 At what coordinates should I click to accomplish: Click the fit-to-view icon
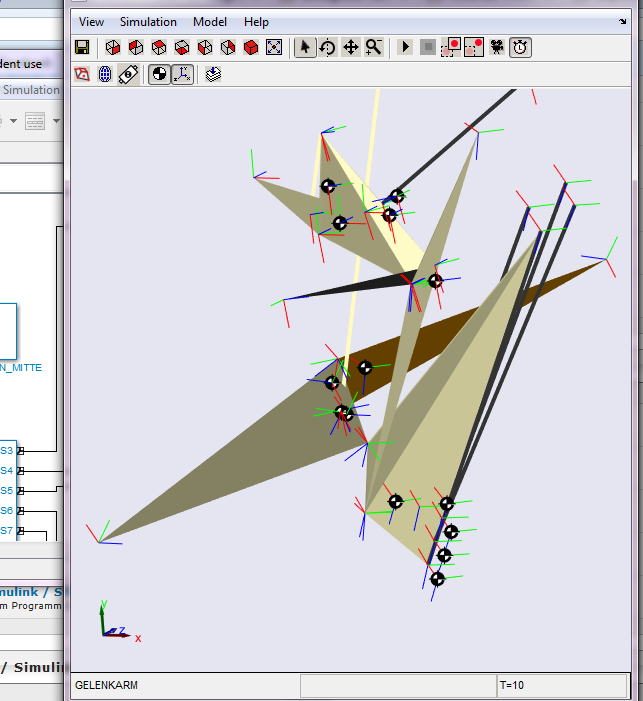tap(274, 47)
